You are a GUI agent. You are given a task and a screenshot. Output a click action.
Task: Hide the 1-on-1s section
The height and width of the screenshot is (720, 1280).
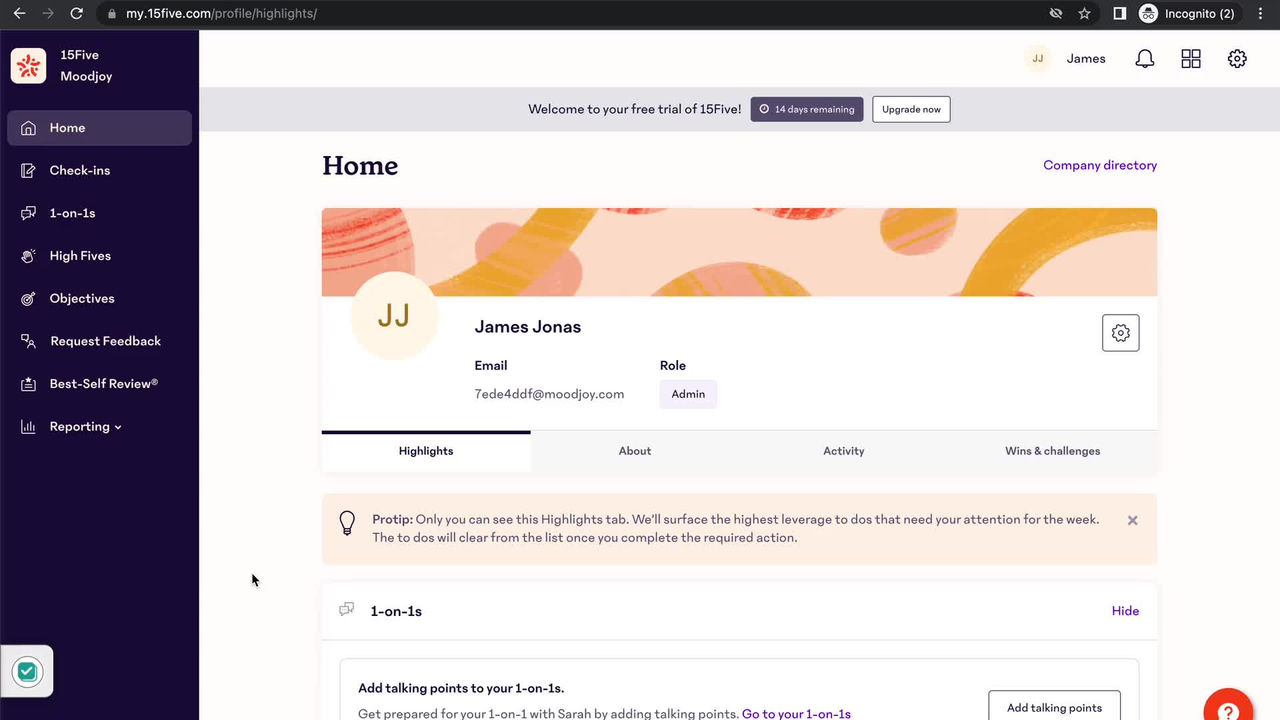1125,611
